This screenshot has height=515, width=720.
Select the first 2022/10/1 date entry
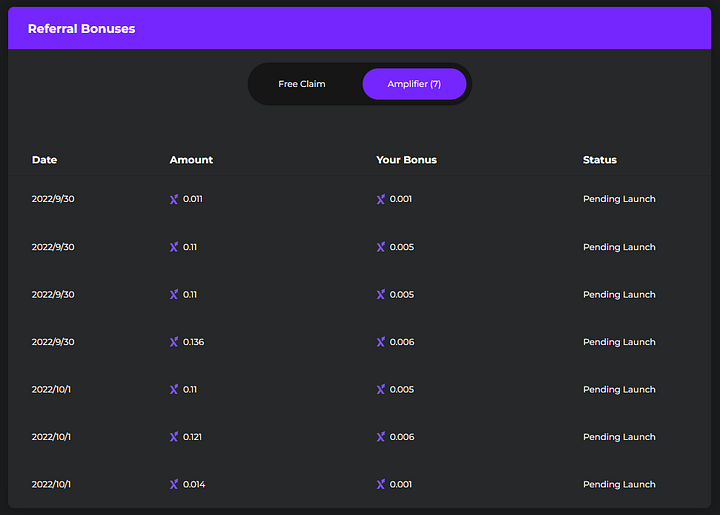click(x=51, y=390)
